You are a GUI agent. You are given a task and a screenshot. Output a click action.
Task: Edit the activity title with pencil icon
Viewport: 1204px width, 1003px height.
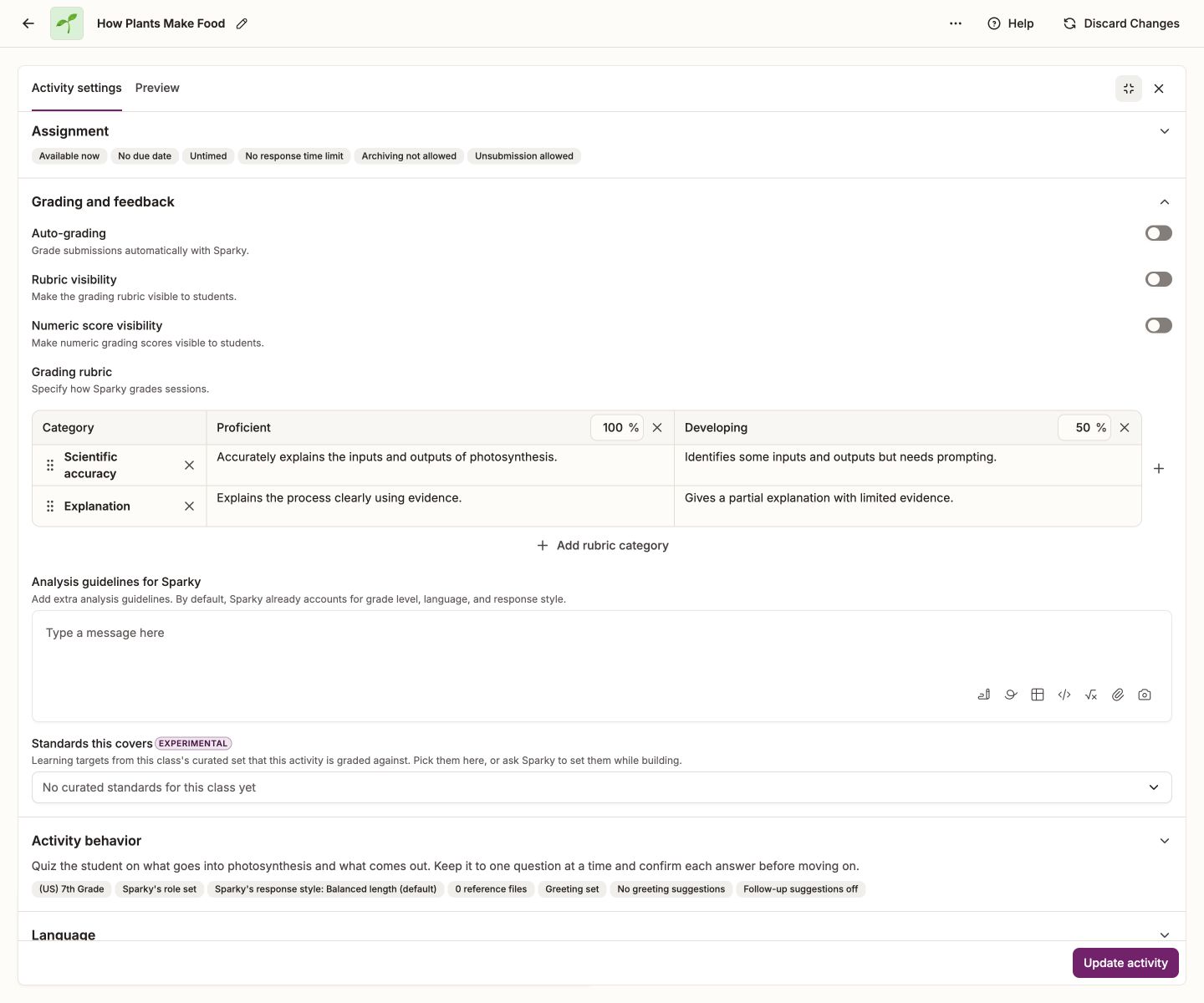click(242, 23)
